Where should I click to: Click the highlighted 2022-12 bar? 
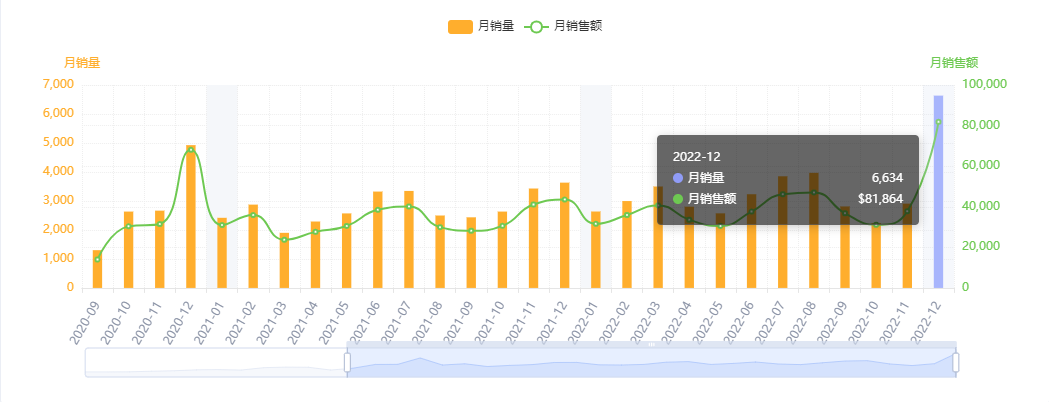(938, 192)
